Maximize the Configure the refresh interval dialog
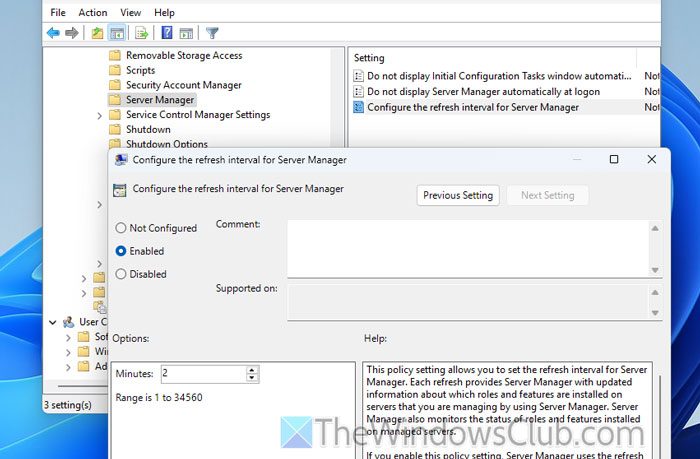This screenshot has width=700, height=459. pos(614,159)
